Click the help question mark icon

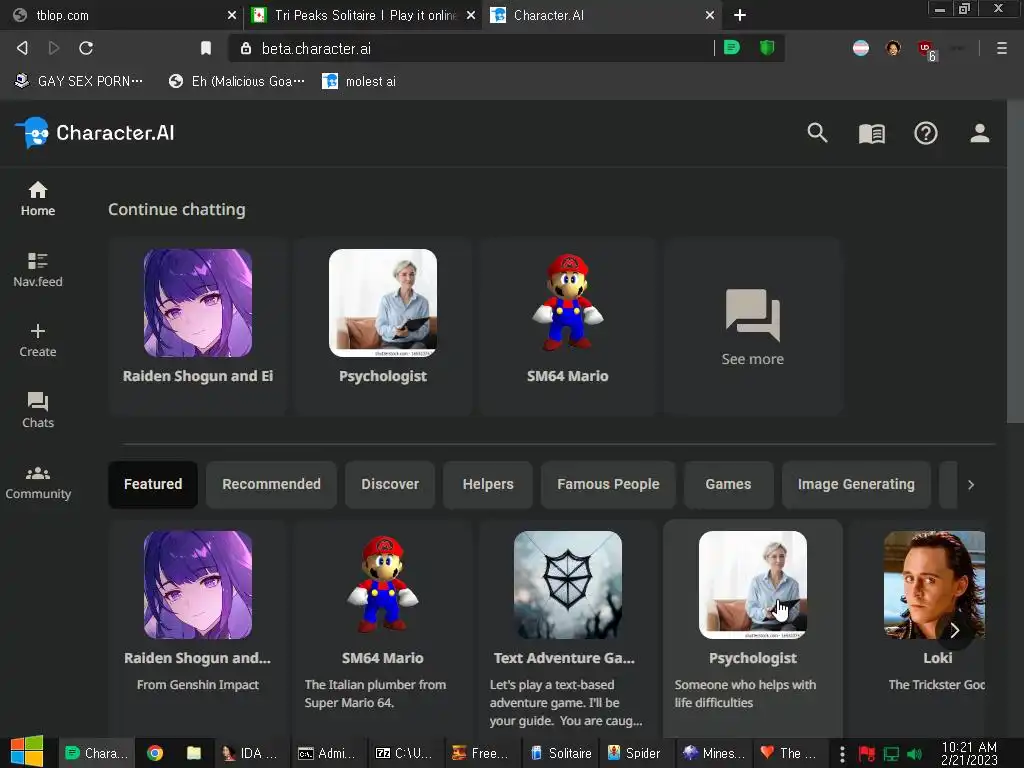925,133
